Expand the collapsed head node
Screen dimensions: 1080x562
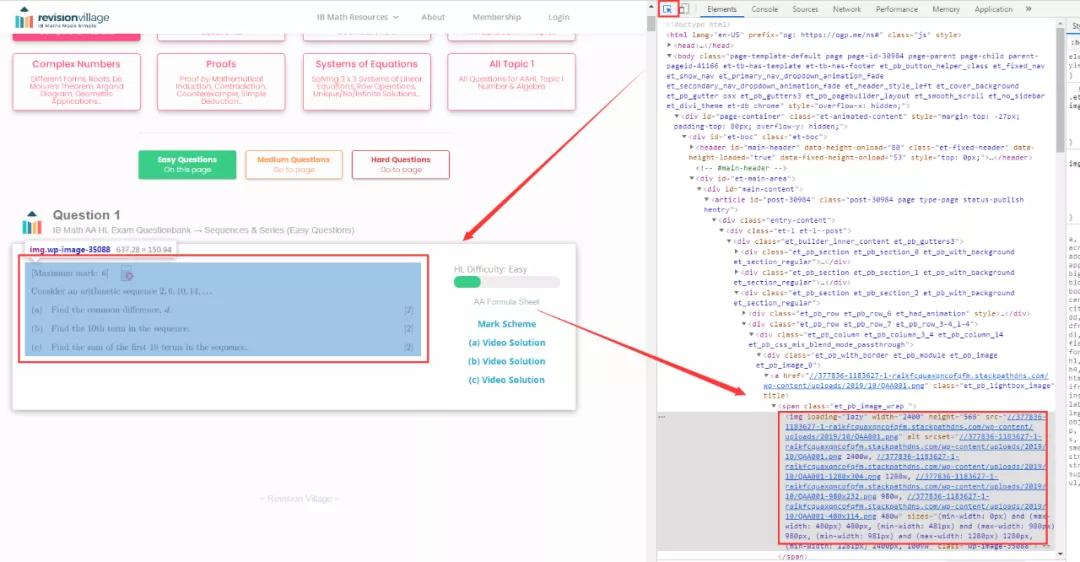point(669,45)
